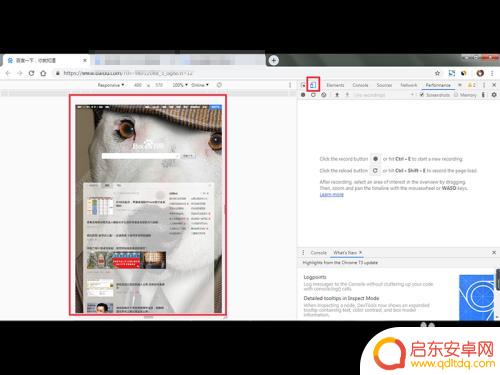
Task: Switch to the Network tab
Action: point(409,85)
